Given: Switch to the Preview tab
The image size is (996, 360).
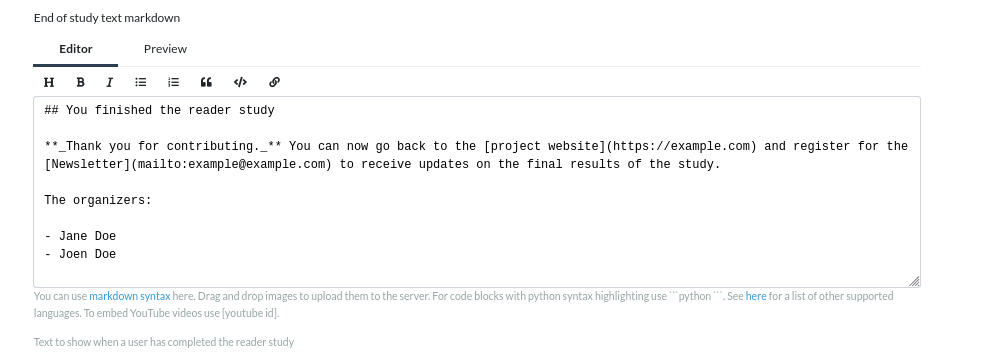Looking at the screenshot, I should tap(165, 49).
